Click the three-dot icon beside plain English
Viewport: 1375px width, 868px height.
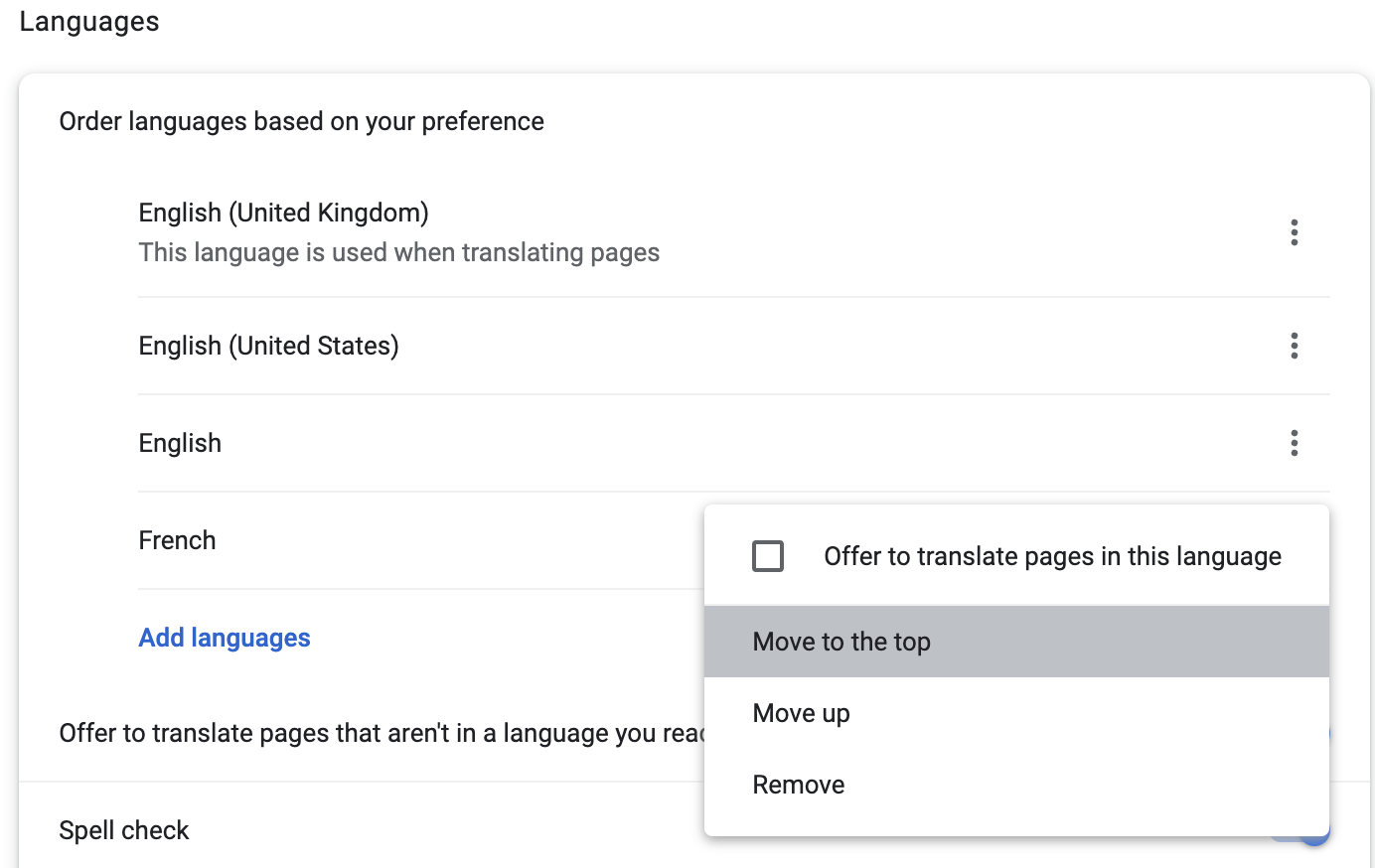pyautogui.click(x=1294, y=443)
